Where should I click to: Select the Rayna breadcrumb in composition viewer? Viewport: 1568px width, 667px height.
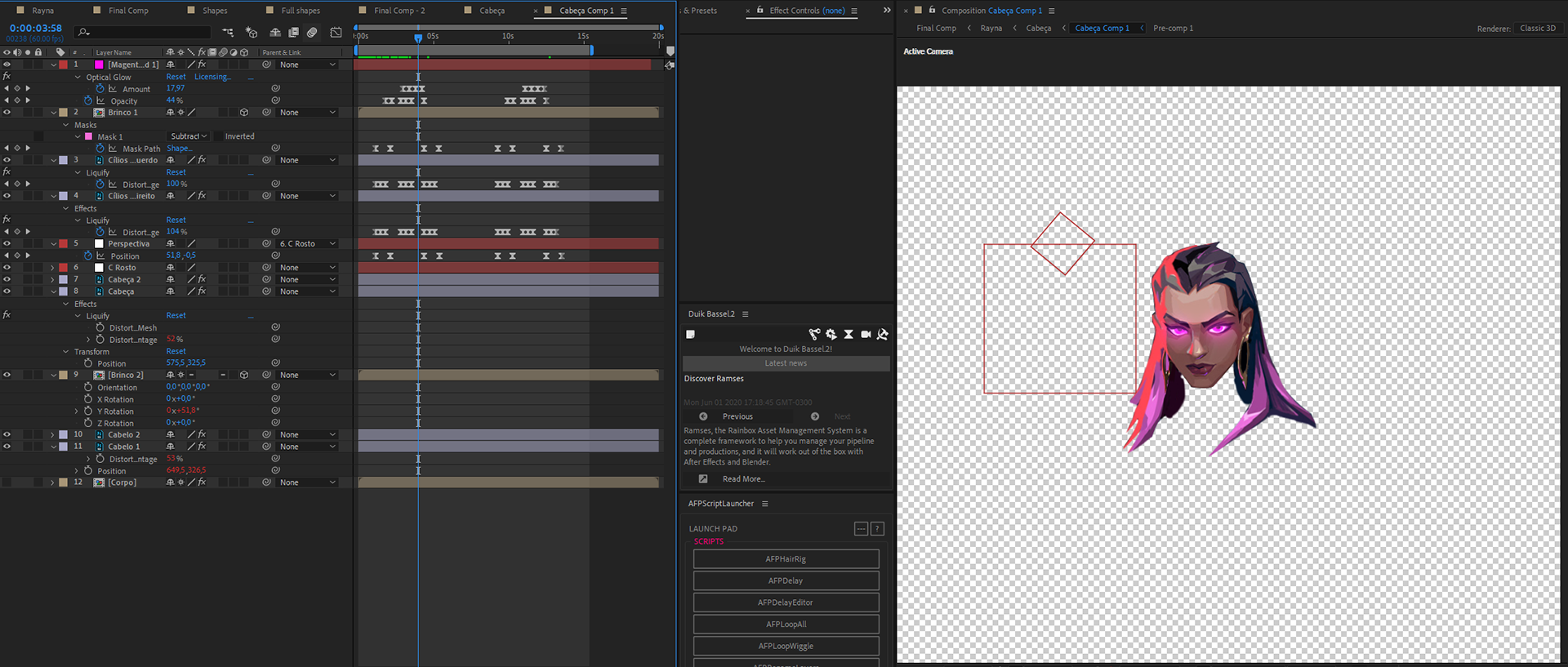tap(991, 28)
